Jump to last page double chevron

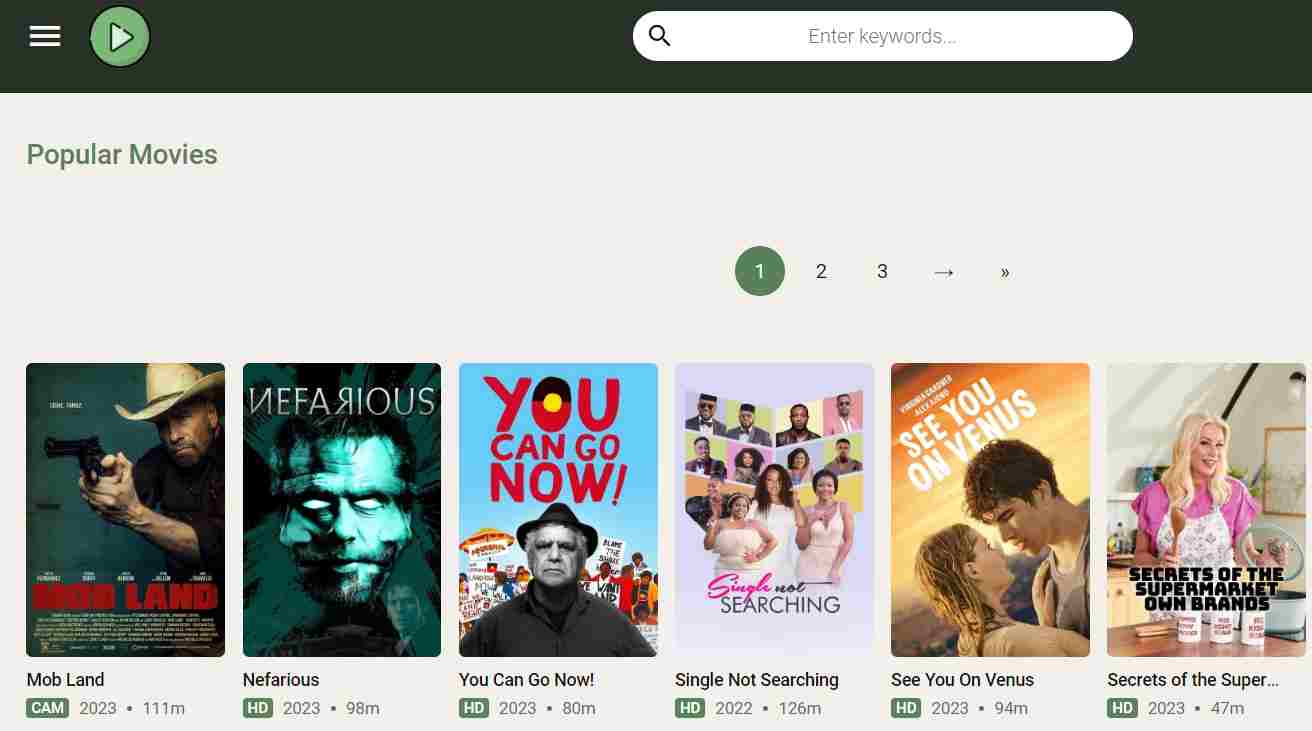(x=1005, y=271)
